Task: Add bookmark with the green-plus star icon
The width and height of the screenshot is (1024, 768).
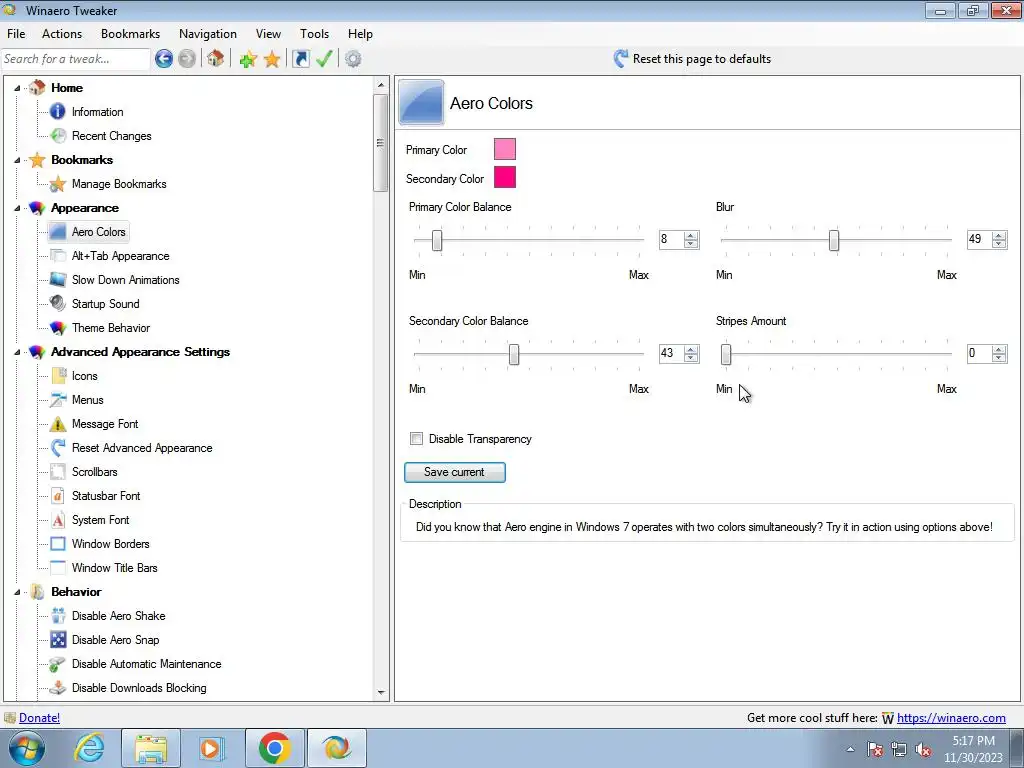Action: coord(248,59)
